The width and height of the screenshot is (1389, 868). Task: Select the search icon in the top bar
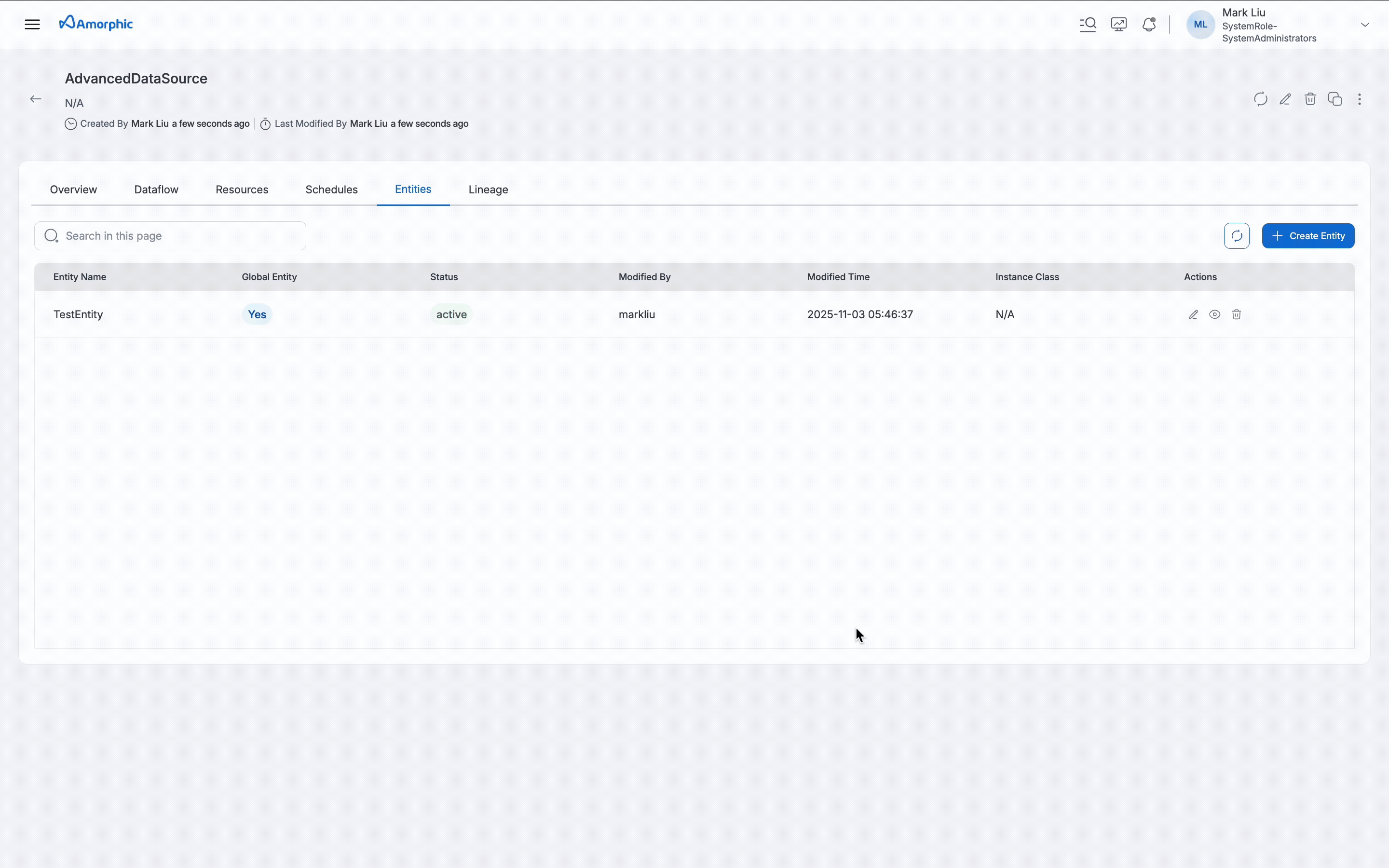pyautogui.click(x=1088, y=24)
